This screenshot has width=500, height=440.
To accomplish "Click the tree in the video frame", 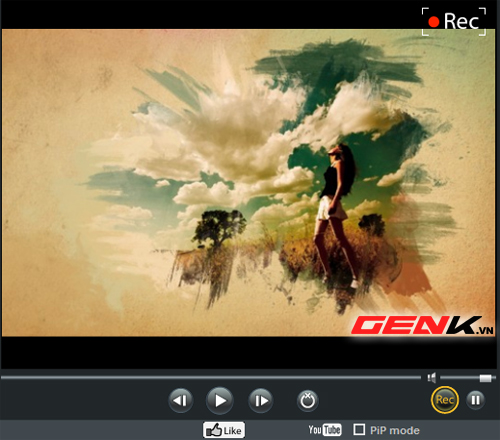I will click(x=219, y=228).
